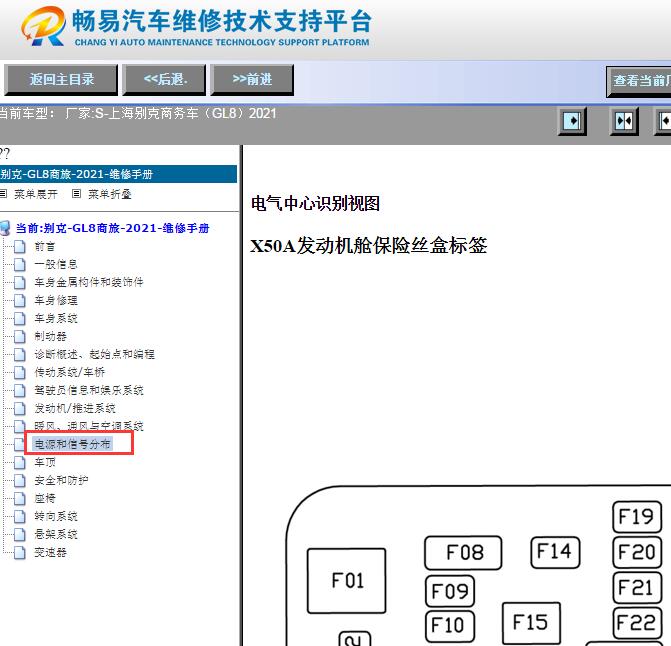The width and height of the screenshot is (671, 646).
Task: Open the 变速器 chapter
Action: [50, 552]
